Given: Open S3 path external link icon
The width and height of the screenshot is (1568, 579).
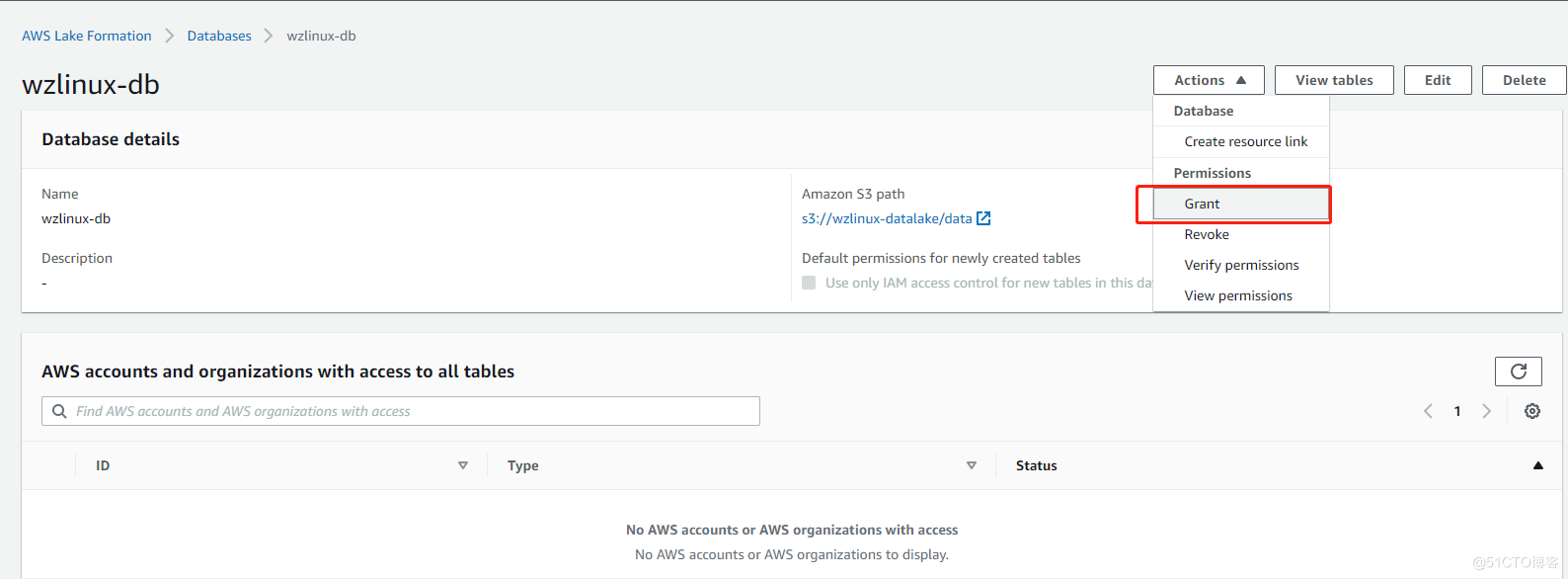Looking at the screenshot, I should click(983, 218).
